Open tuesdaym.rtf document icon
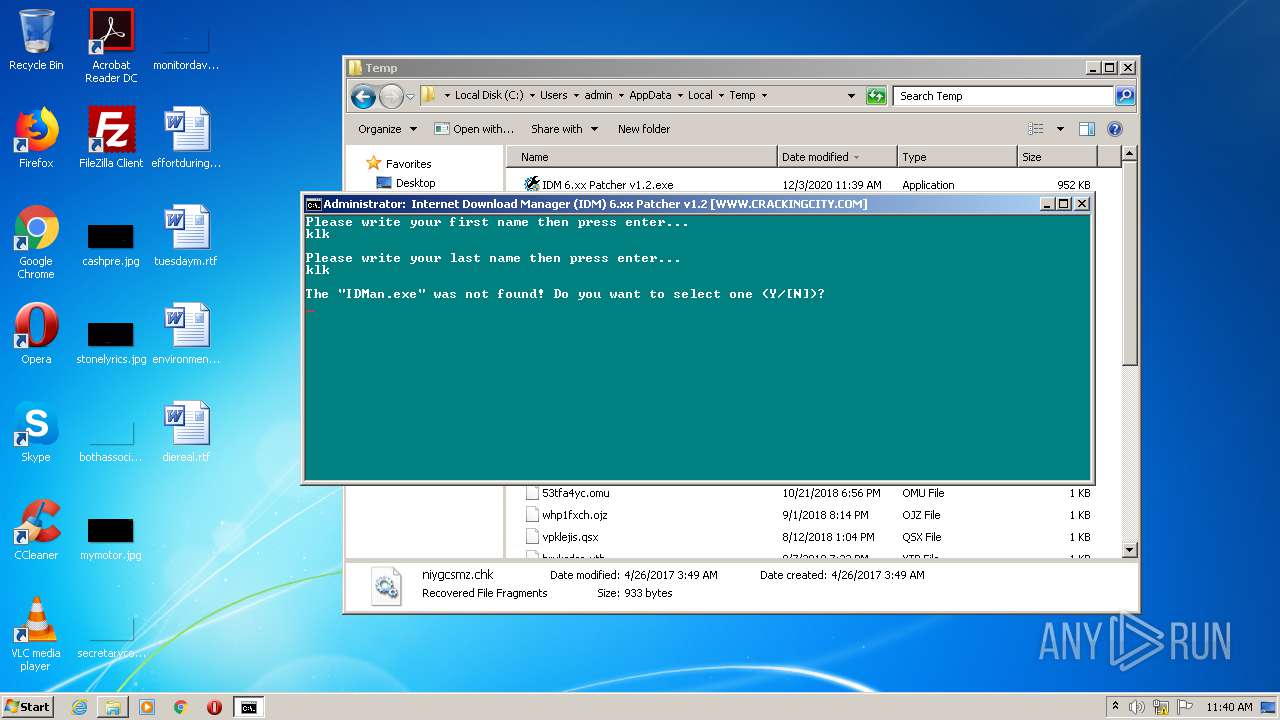 pos(186,236)
